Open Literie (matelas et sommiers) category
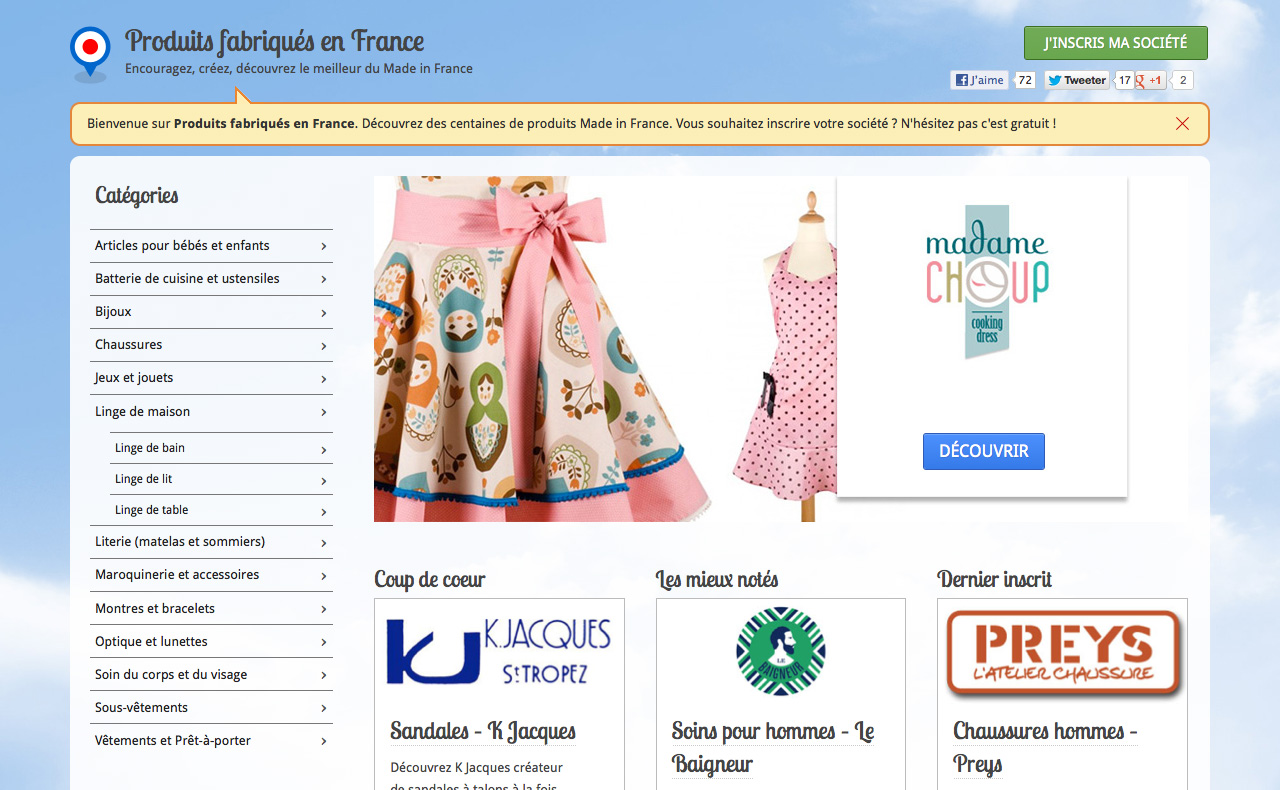 tap(211, 542)
